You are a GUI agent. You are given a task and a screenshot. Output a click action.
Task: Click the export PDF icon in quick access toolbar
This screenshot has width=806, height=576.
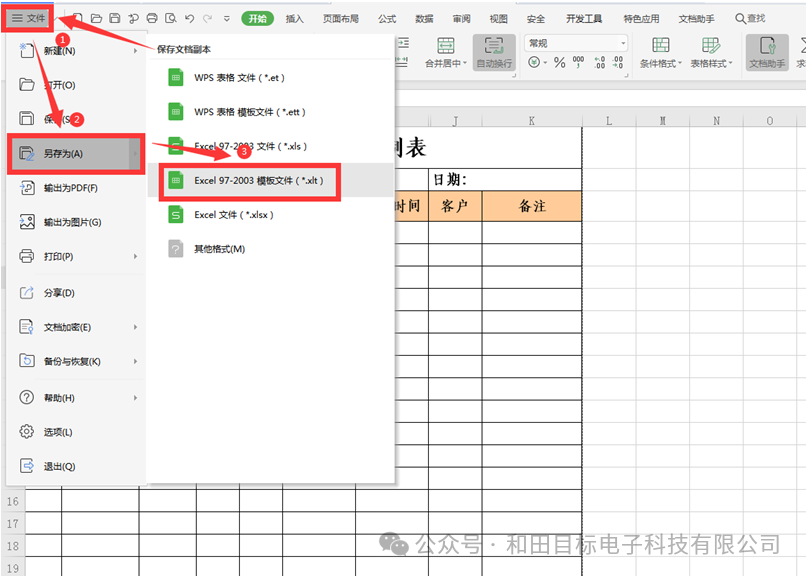[133, 18]
